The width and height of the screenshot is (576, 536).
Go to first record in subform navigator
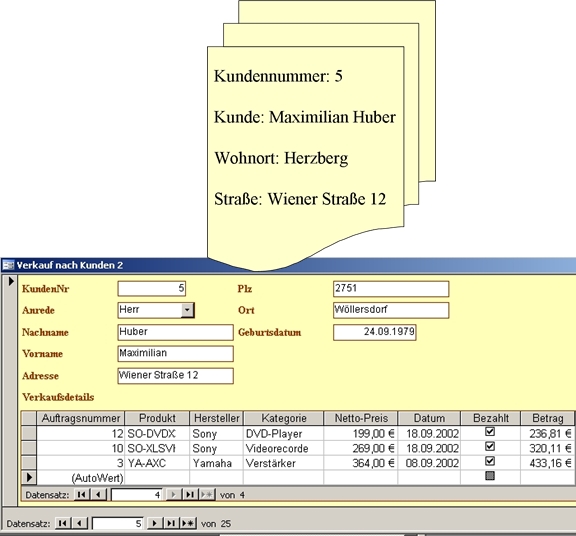point(82,494)
